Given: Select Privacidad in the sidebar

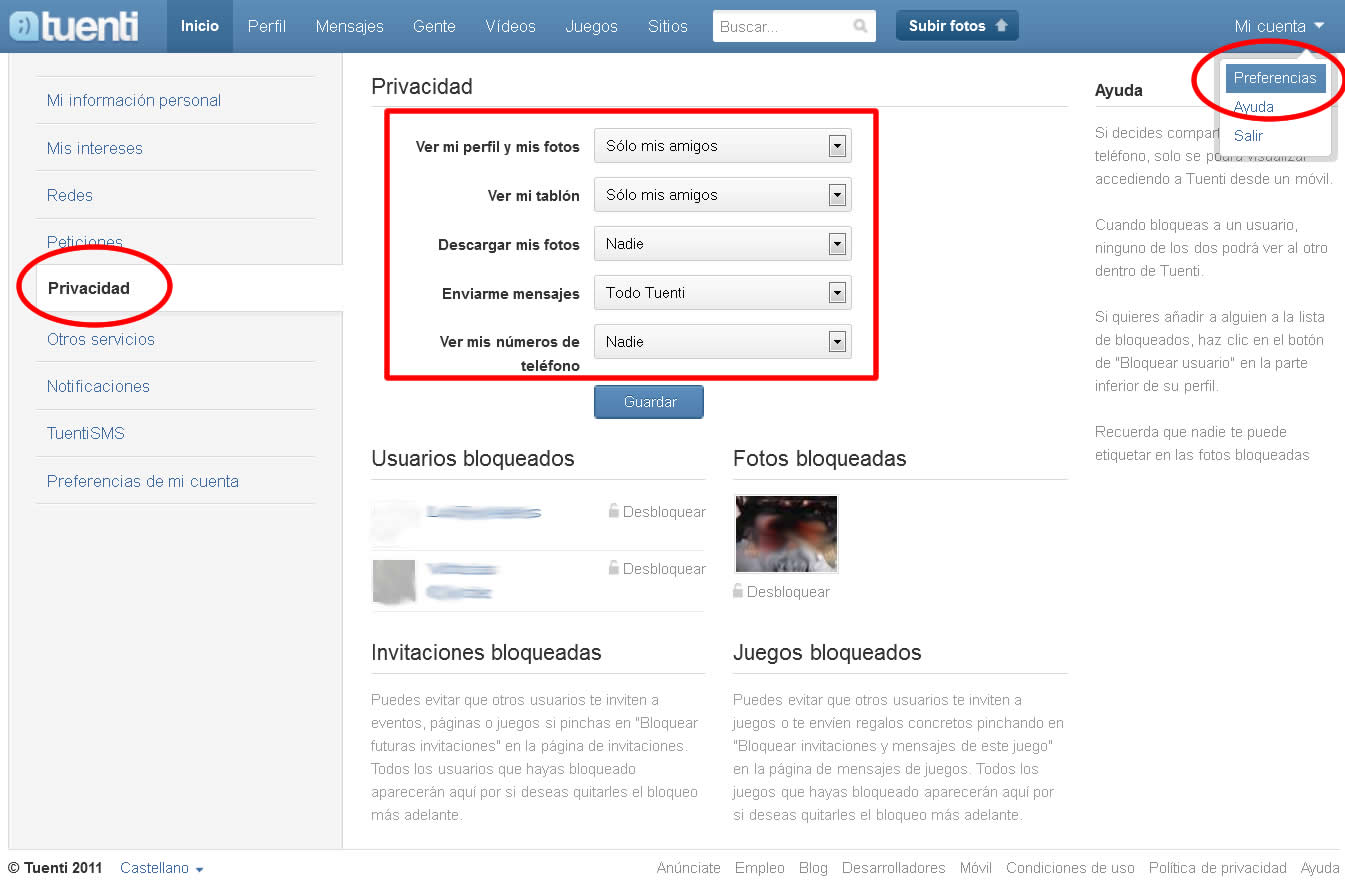Looking at the screenshot, I should point(89,288).
